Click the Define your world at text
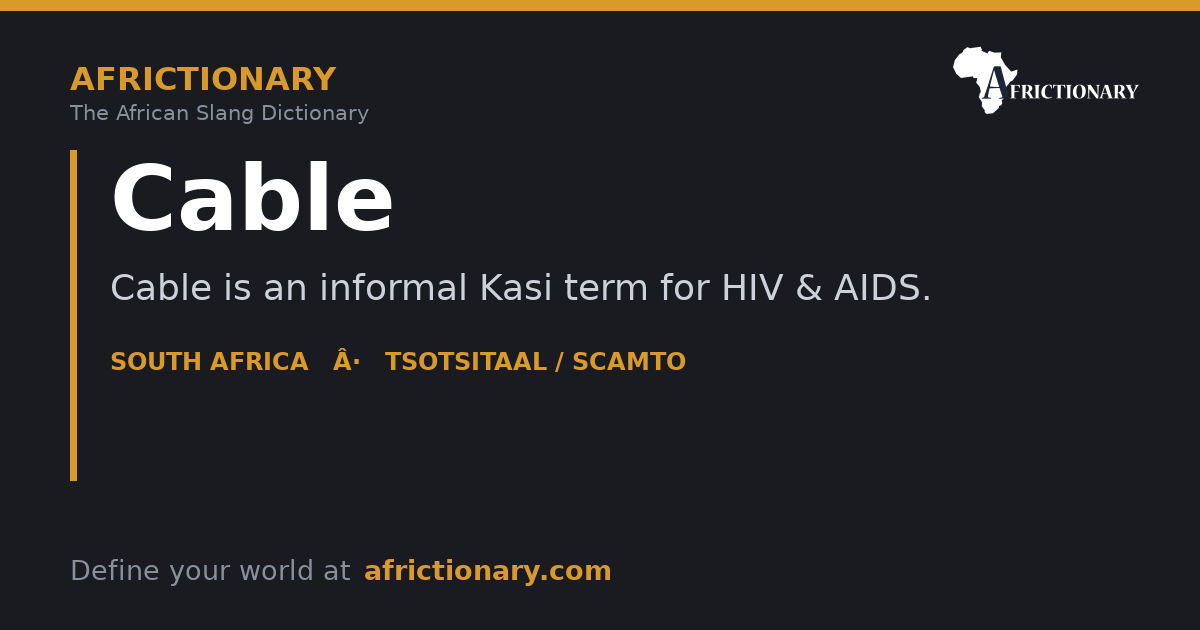Image resolution: width=1200 pixels, height=630 pixels. click(x=210, y=572)
